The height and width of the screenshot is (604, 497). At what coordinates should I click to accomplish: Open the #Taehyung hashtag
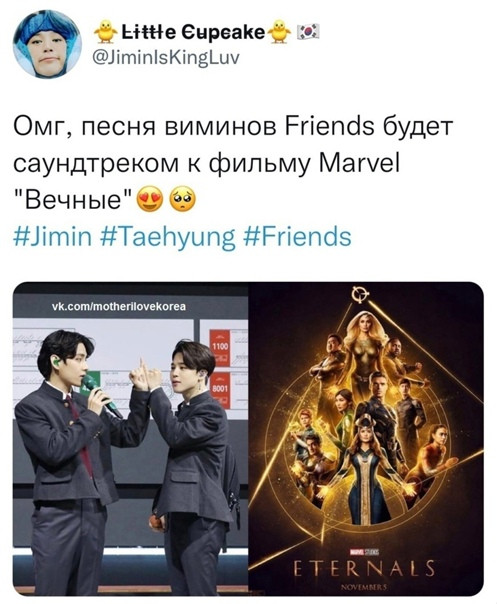click(x=168, y=238)
